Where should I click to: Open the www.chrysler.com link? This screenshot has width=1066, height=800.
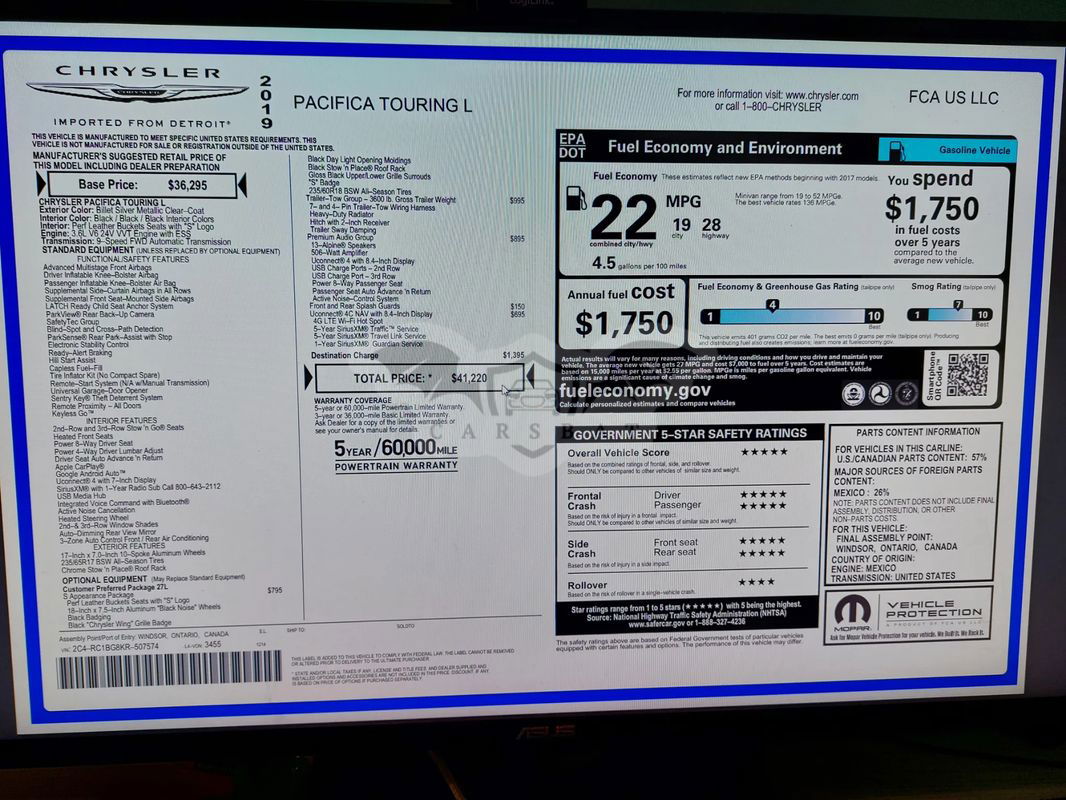[x=806, y=95]
